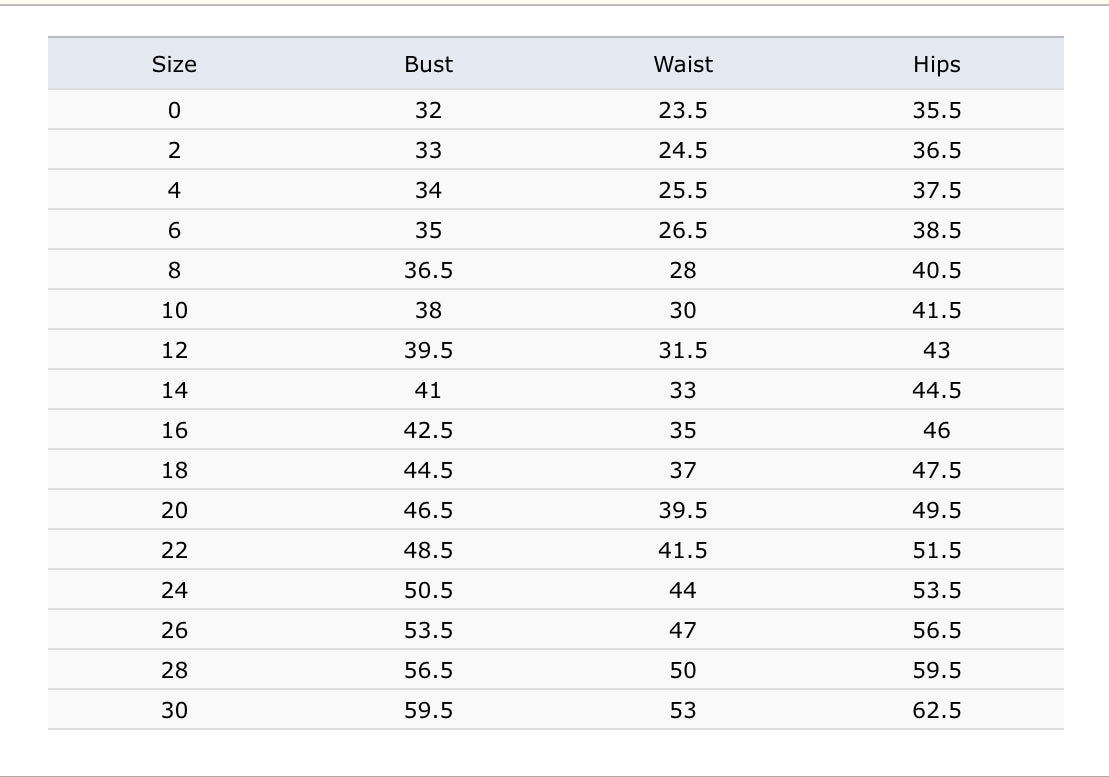
Task: Click the Bust column header
Action: [x=428, y=64]
